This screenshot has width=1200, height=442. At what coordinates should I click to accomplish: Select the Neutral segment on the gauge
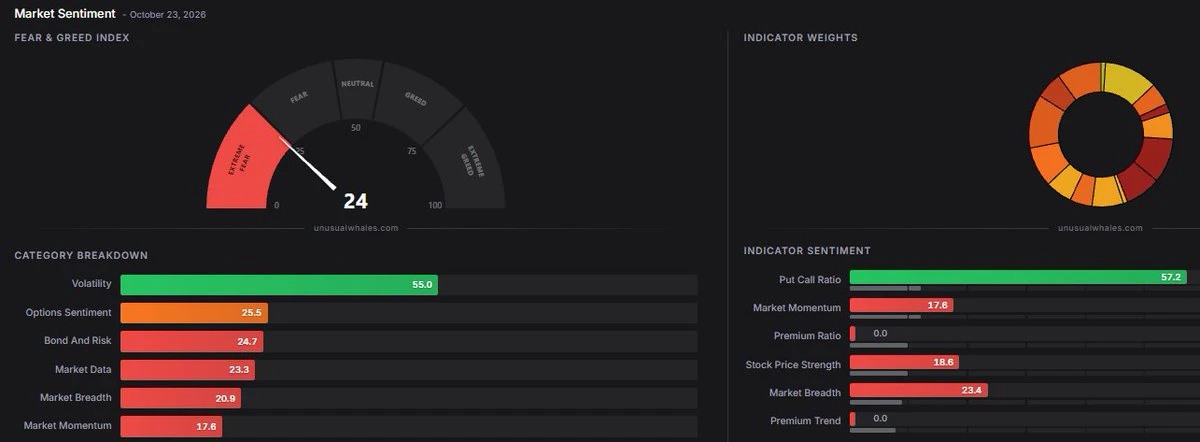coord(356,86)
